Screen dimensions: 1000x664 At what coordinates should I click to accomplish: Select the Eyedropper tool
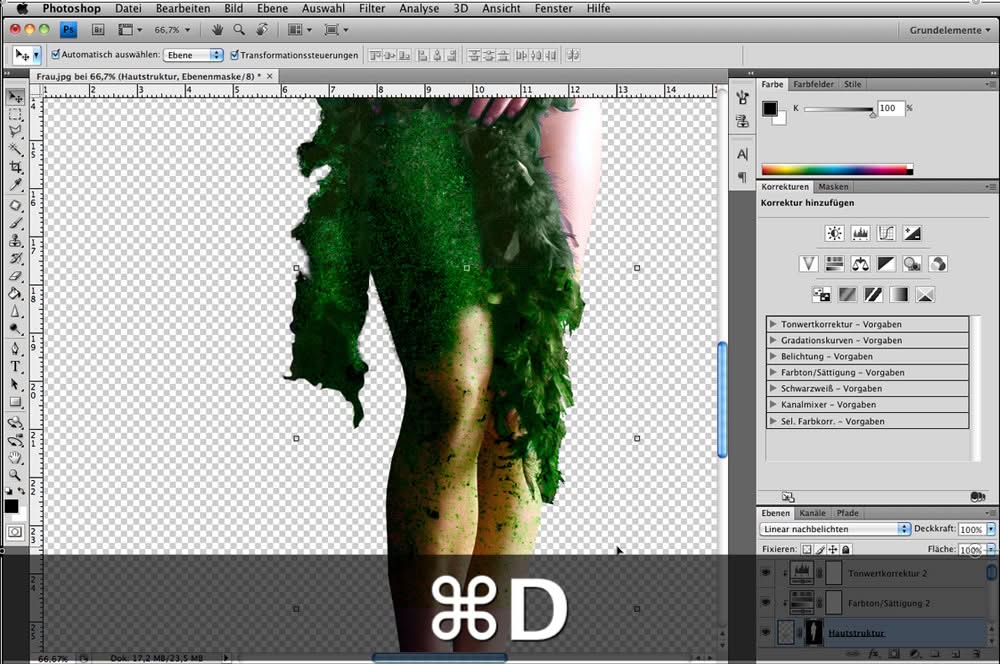tap(15, 185)
